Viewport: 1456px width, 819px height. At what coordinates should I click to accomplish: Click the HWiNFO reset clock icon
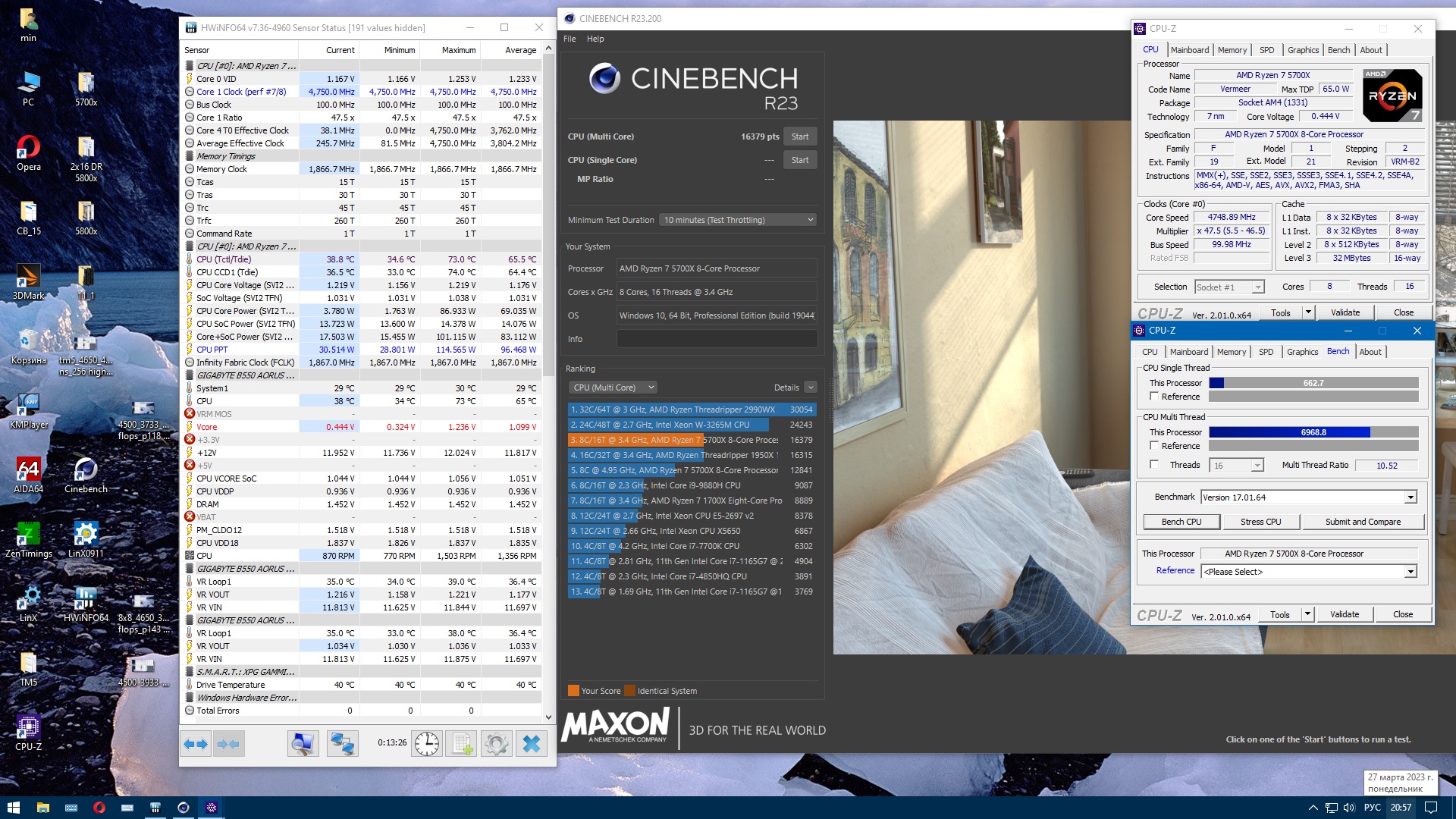point(427,744)
